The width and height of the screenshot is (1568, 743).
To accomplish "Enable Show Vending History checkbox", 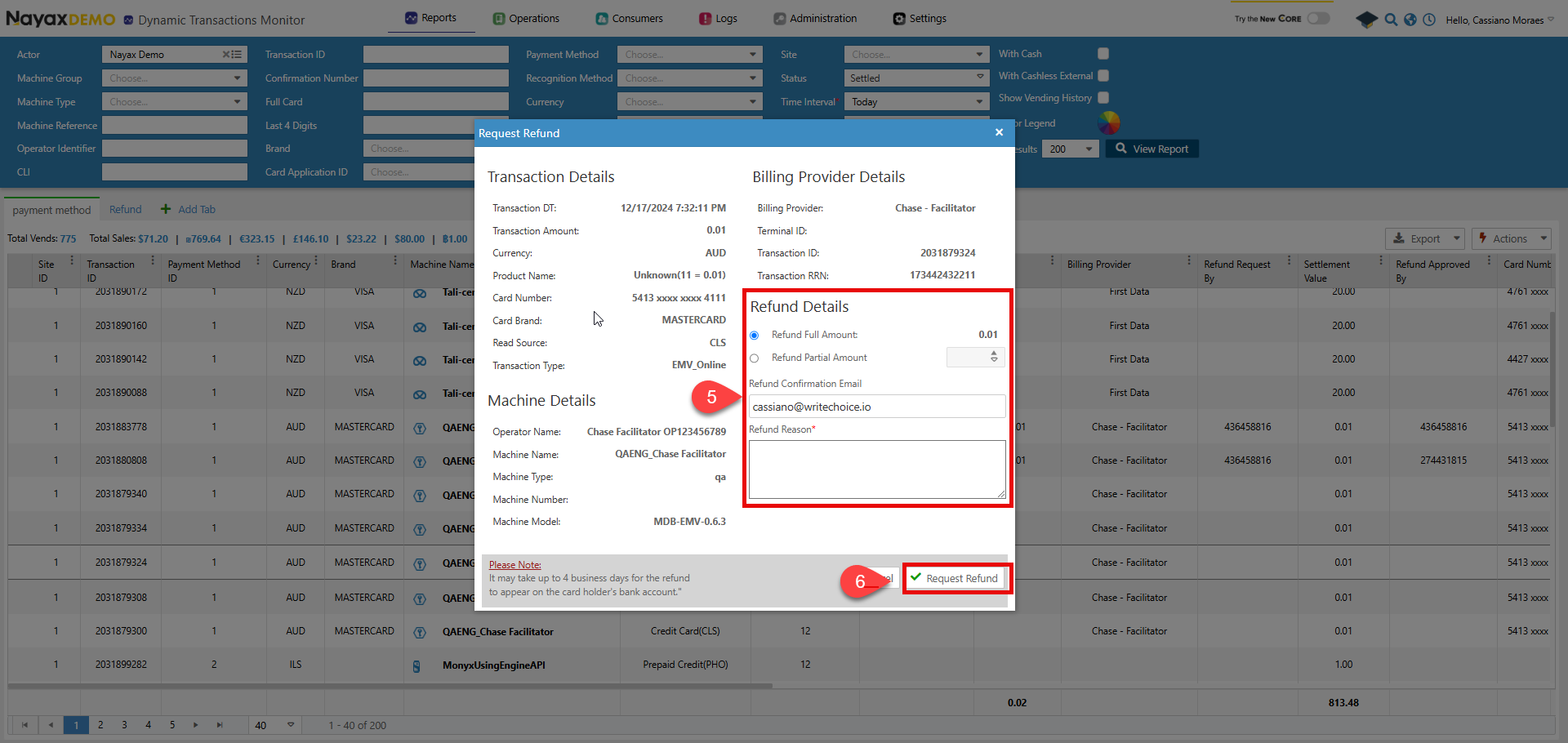I will [1103, 98].
